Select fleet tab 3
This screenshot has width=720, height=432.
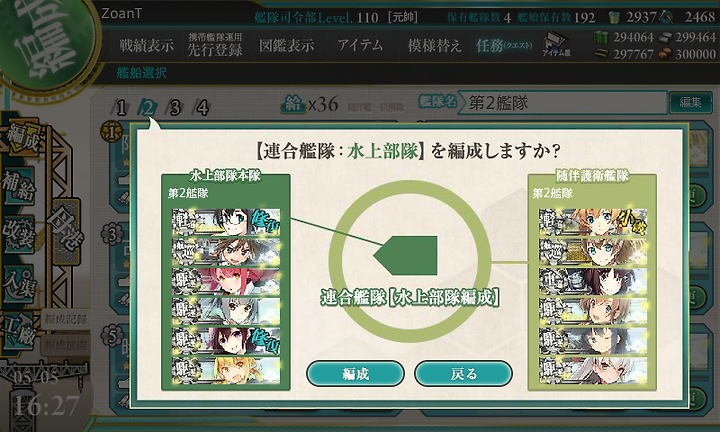click(x=175, y=108)
